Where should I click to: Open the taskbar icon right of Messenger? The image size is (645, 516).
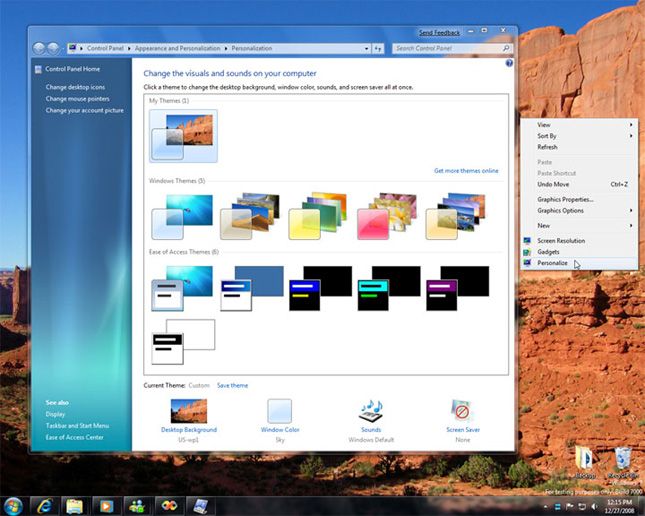169,506
